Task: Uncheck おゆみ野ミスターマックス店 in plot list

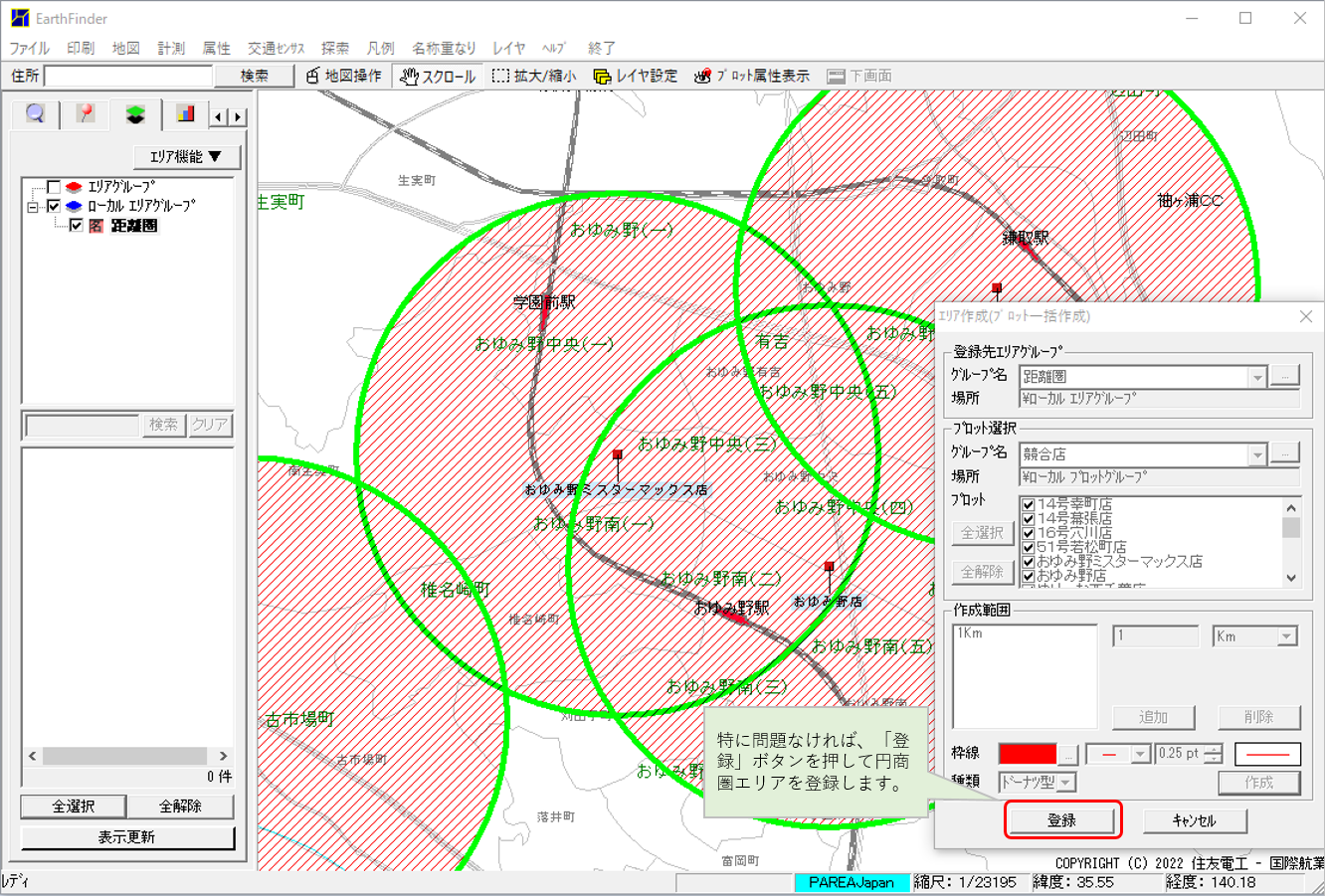Action: click(x=1029, y=562)
